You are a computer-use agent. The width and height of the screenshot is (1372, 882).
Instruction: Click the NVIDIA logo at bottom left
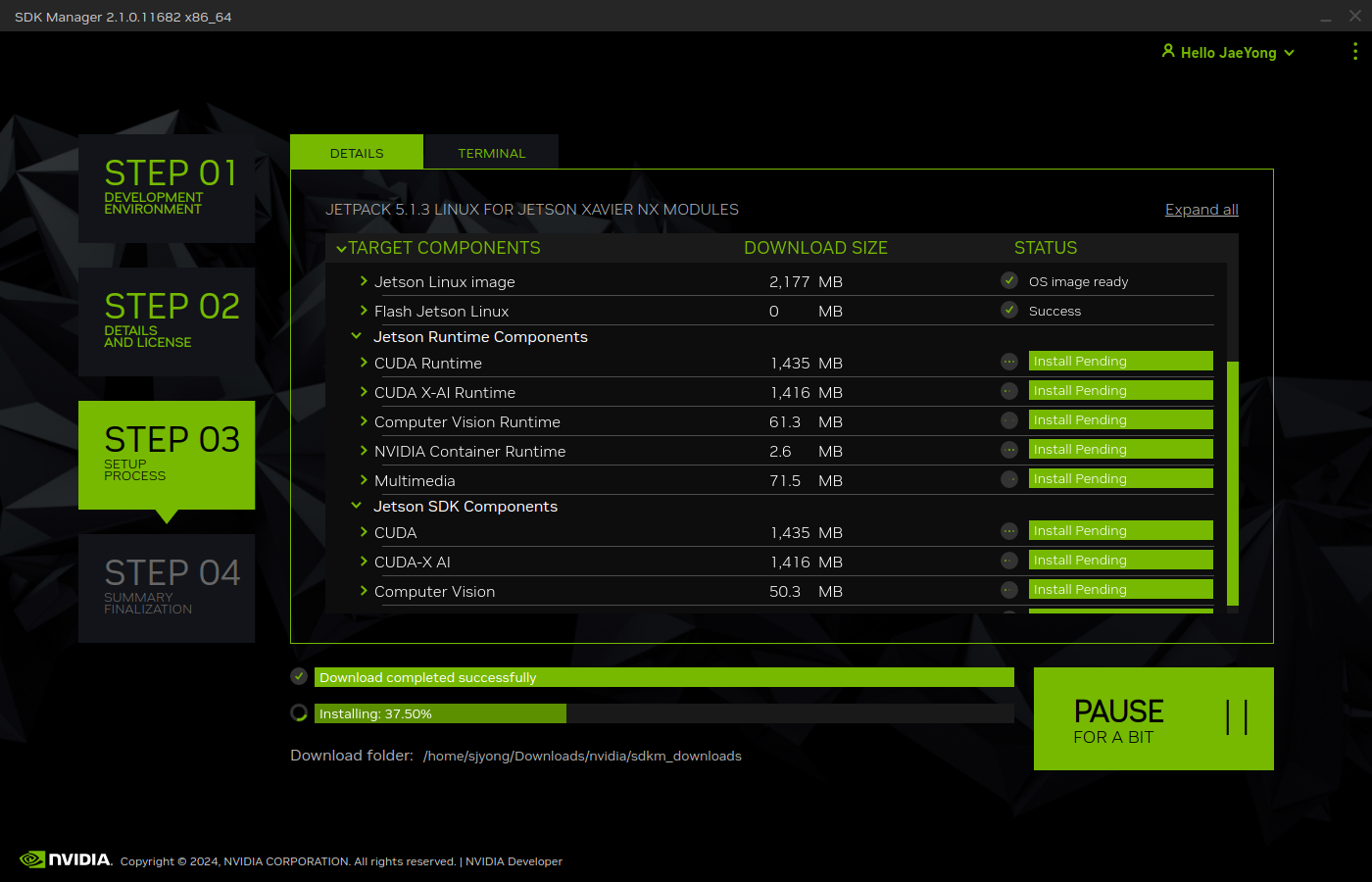(x=66, y=859)
